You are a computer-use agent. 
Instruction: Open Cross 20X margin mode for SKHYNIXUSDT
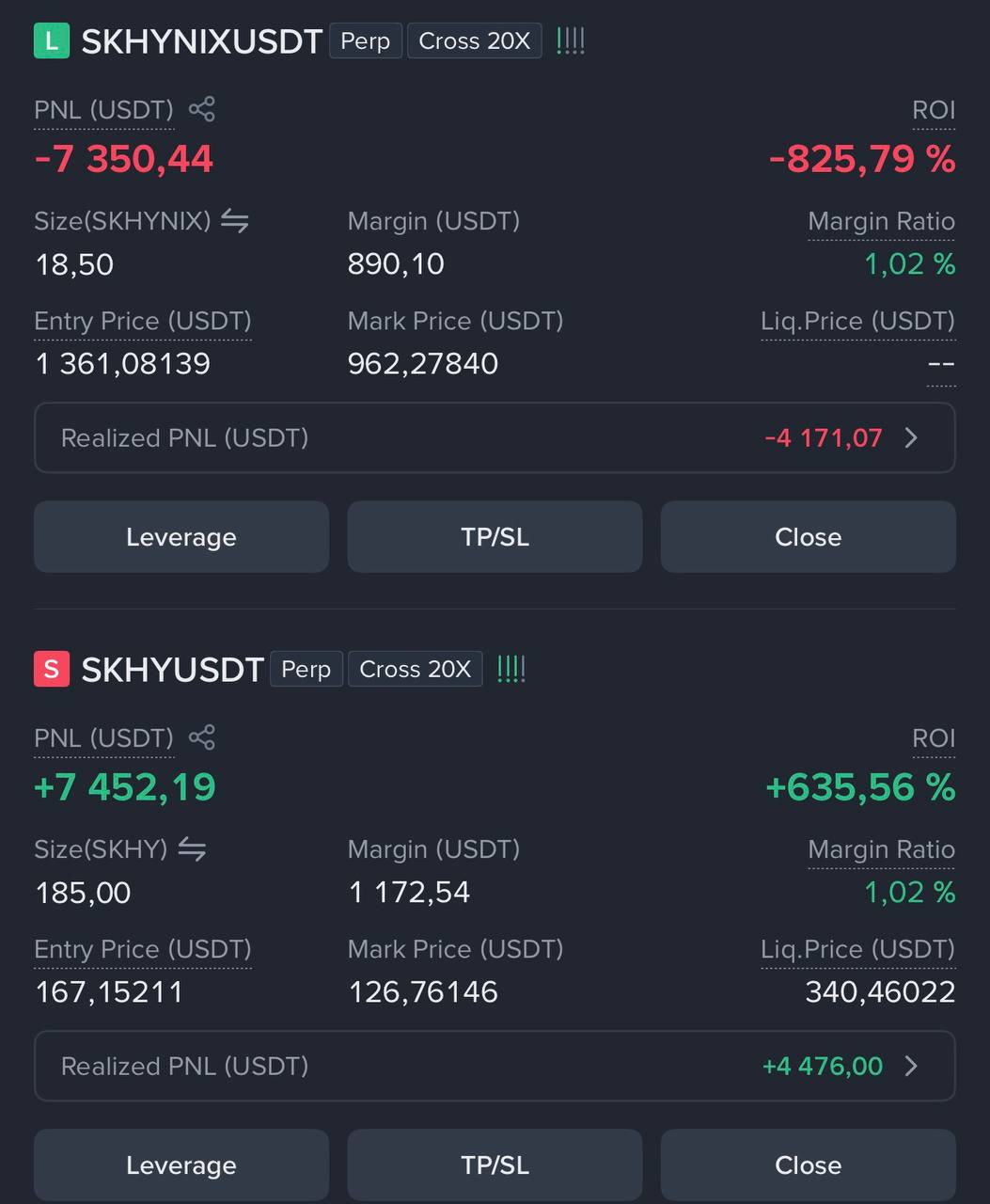point(475,41)
